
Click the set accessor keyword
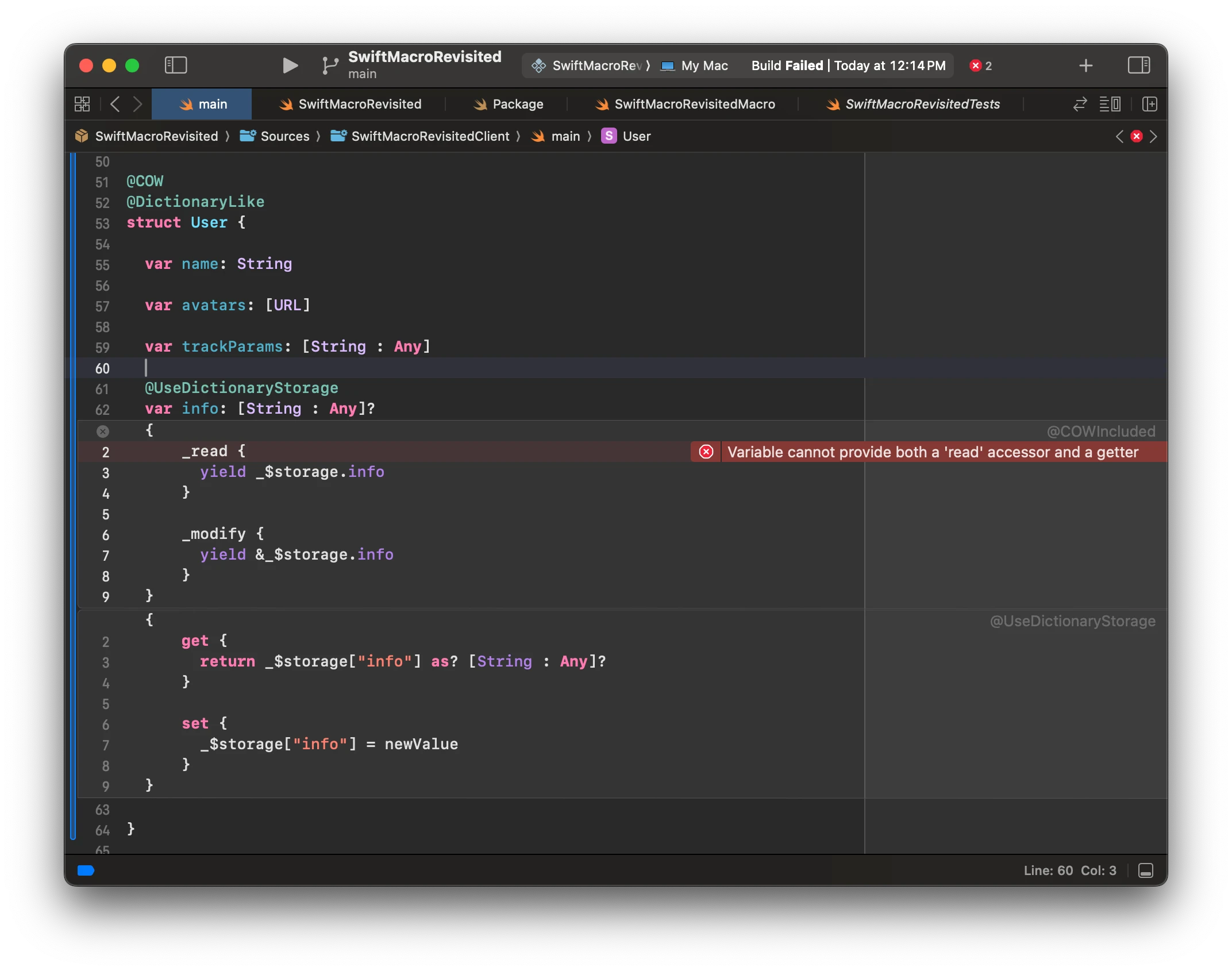(195, 723)
